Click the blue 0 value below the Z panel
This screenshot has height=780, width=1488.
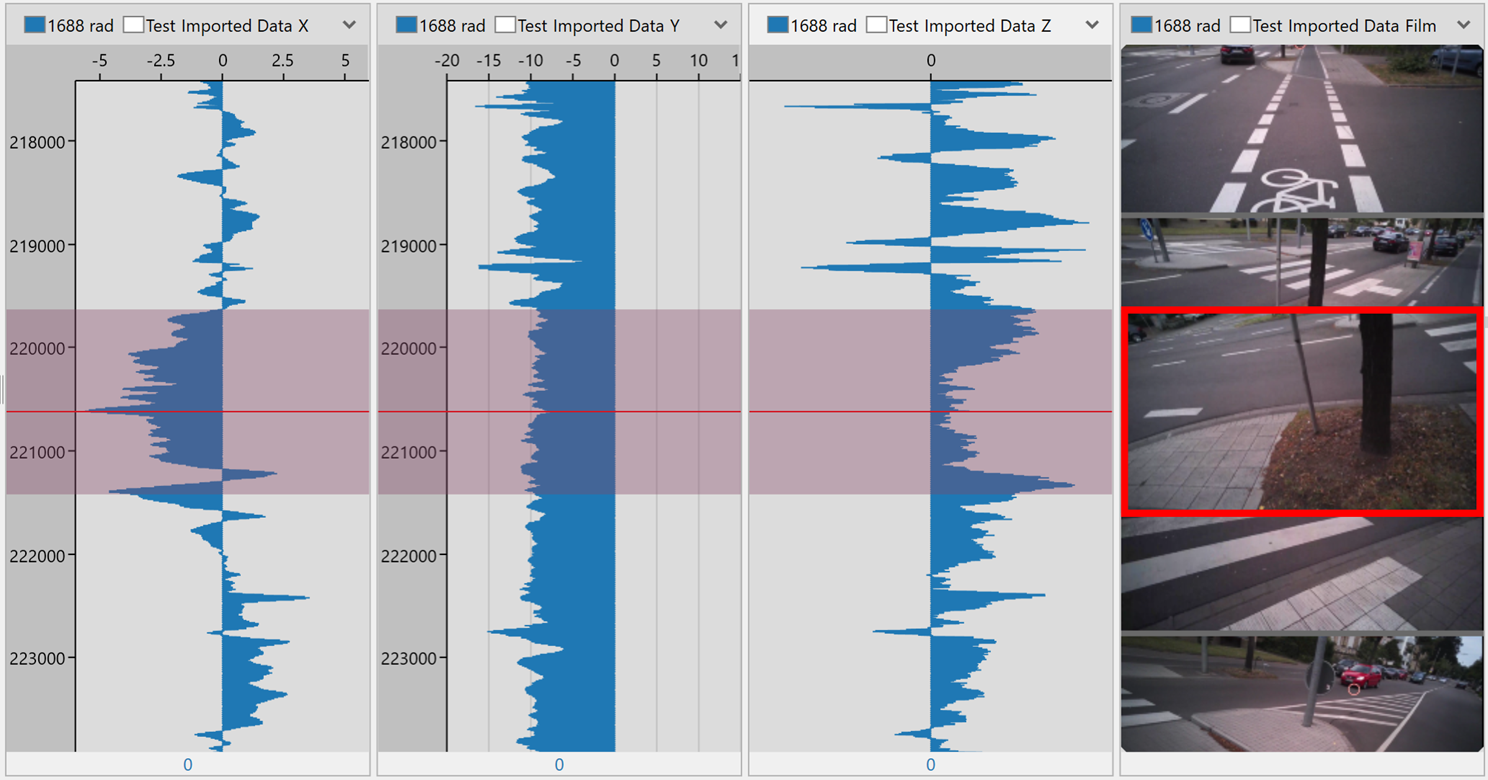click(x=931, y=765)
